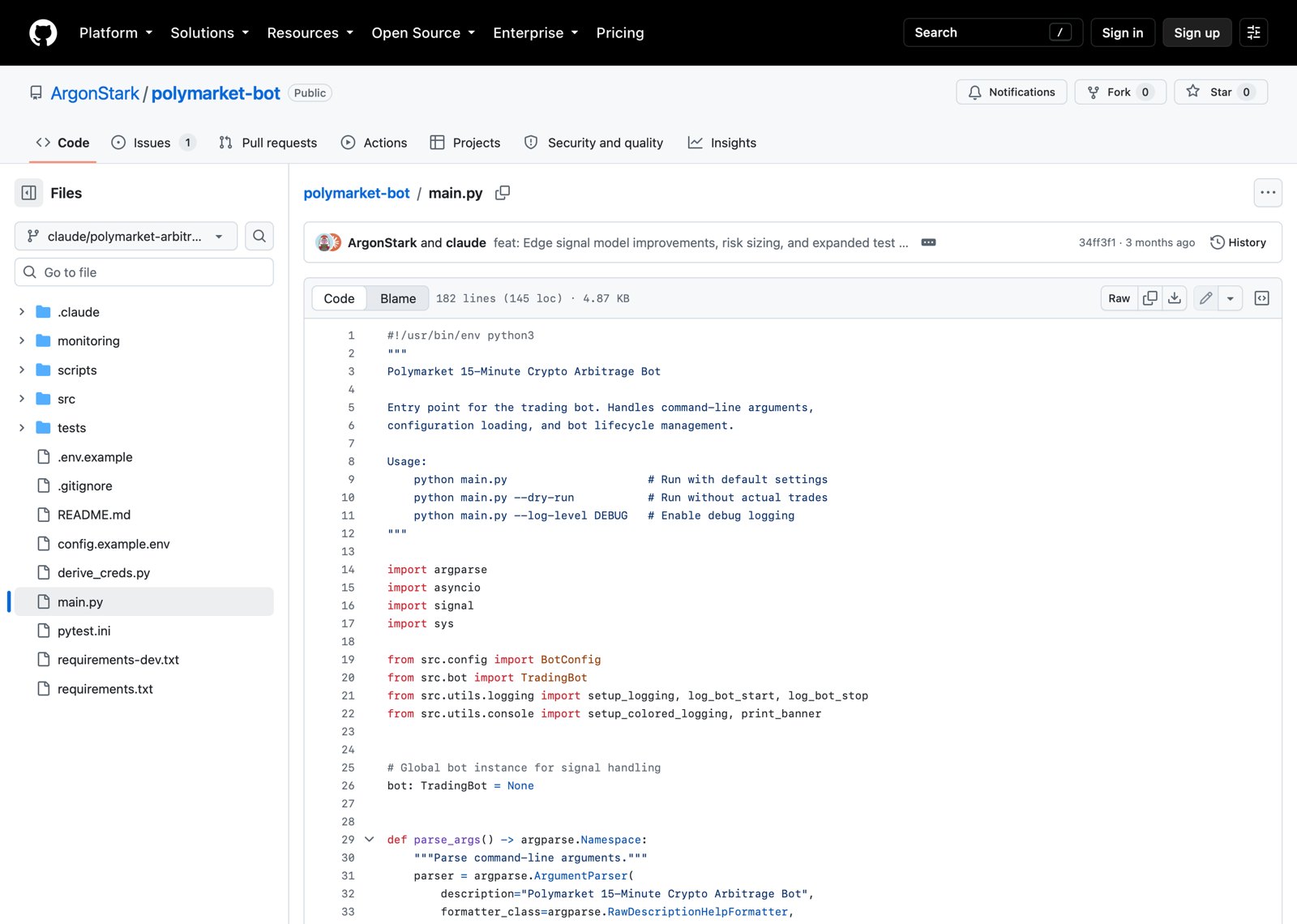Switch to the Issues tab
This screenshot has width=1297, height=924.
[153, 143]
